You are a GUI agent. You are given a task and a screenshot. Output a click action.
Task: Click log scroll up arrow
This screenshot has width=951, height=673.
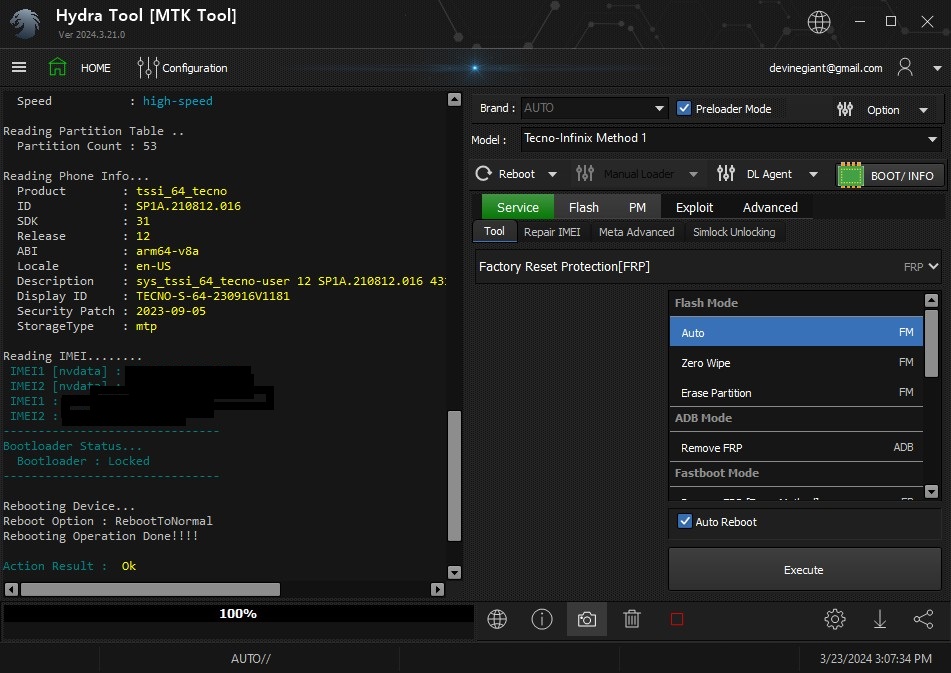454,99
